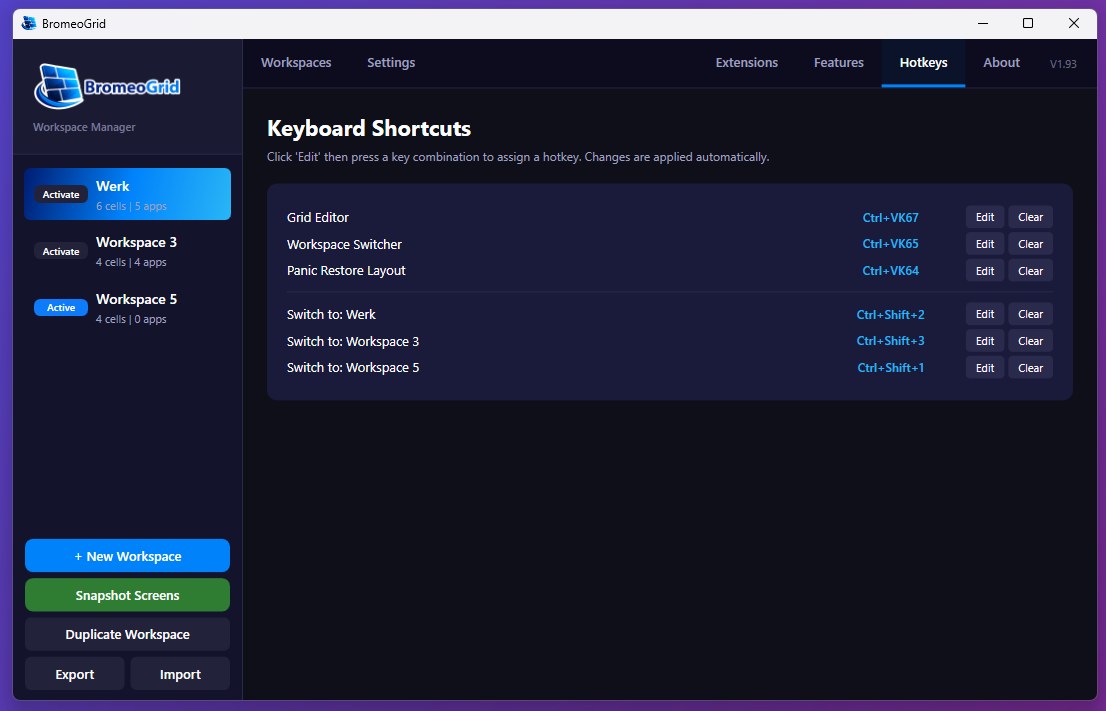Activate the Werk workspace
The width and height of the screenshot is (1106, 711).
tap(61, 194)
